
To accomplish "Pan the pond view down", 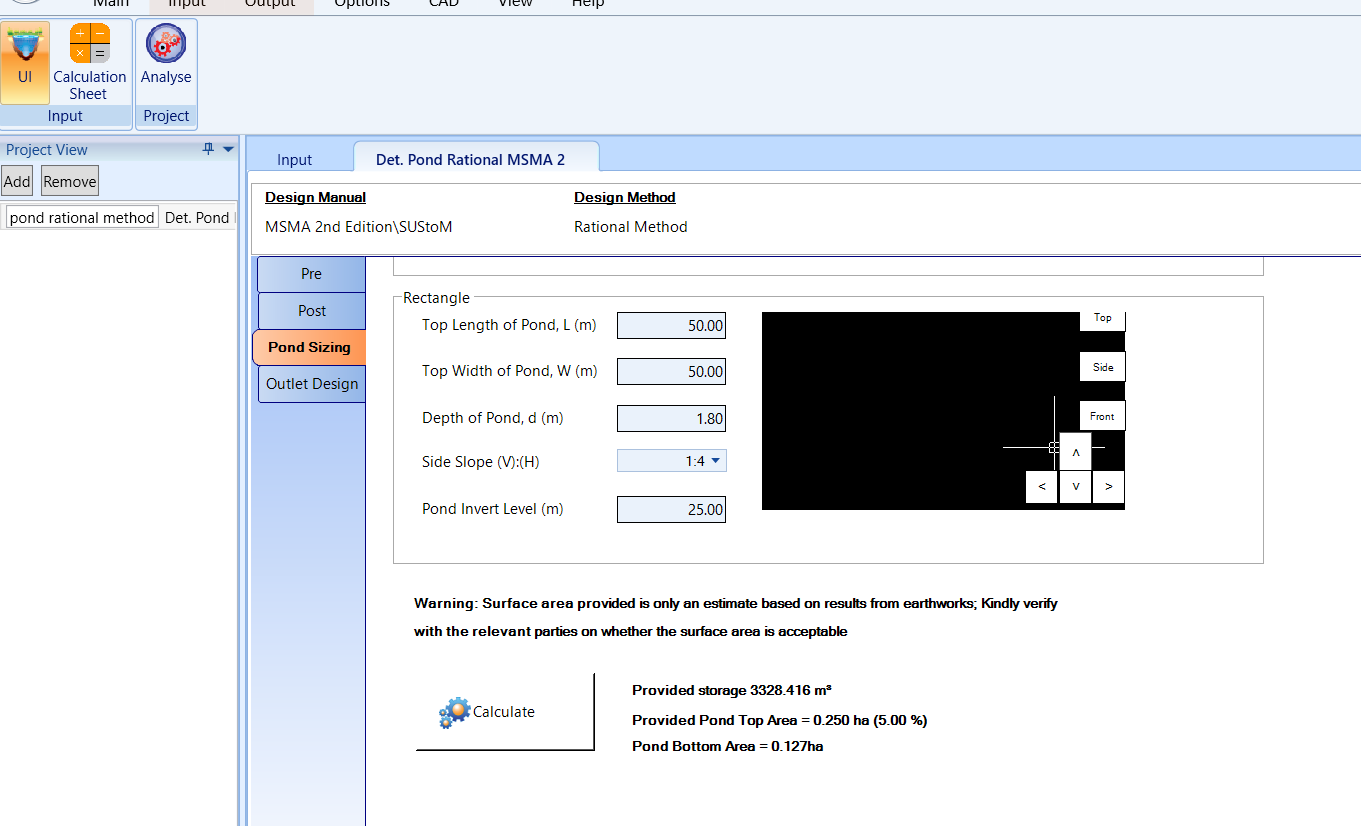I will 1075,486.
